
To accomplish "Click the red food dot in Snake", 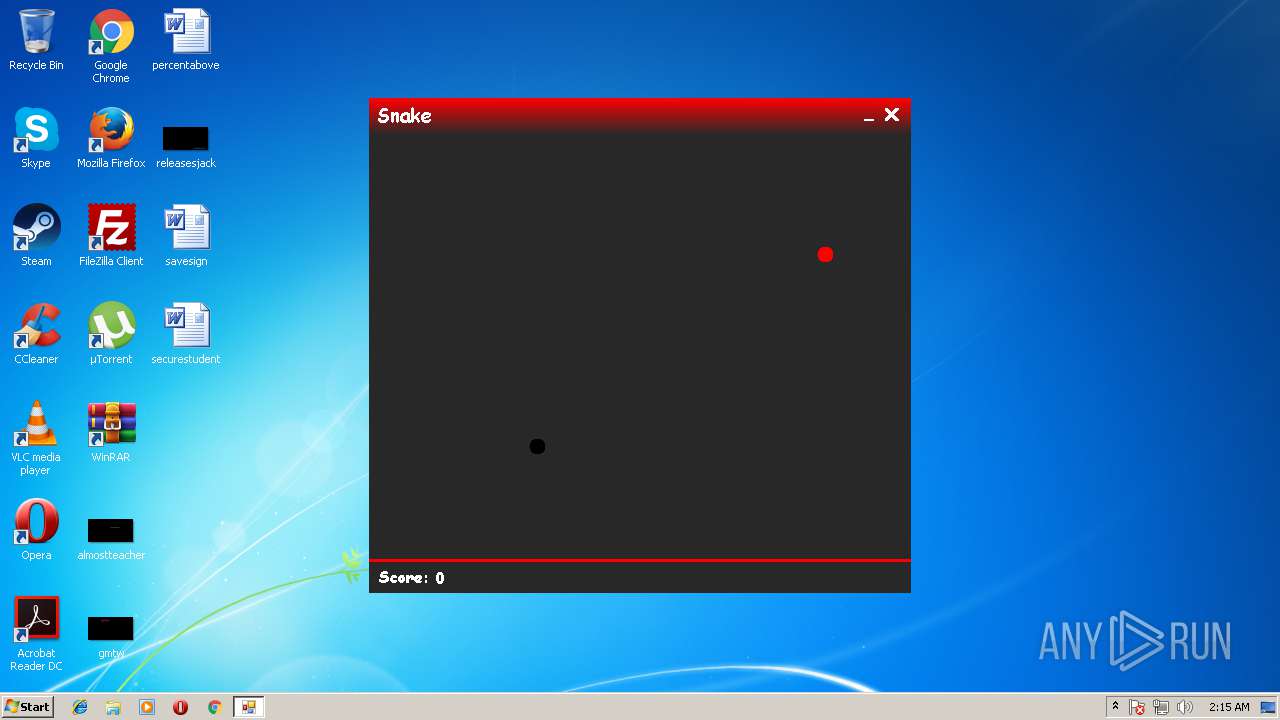I will (x=825, y=255).
